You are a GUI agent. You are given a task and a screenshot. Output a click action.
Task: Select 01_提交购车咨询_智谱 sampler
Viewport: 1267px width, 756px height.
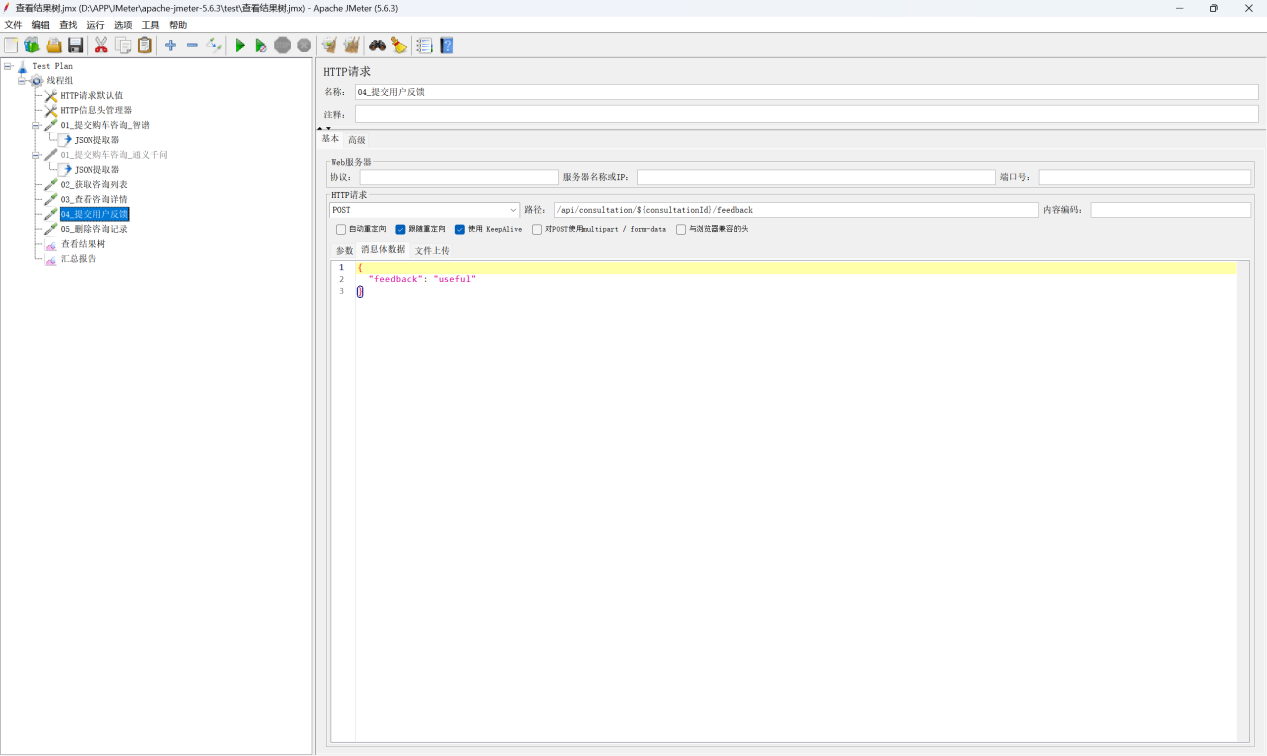pyautogui.click(x=105, y=125)
